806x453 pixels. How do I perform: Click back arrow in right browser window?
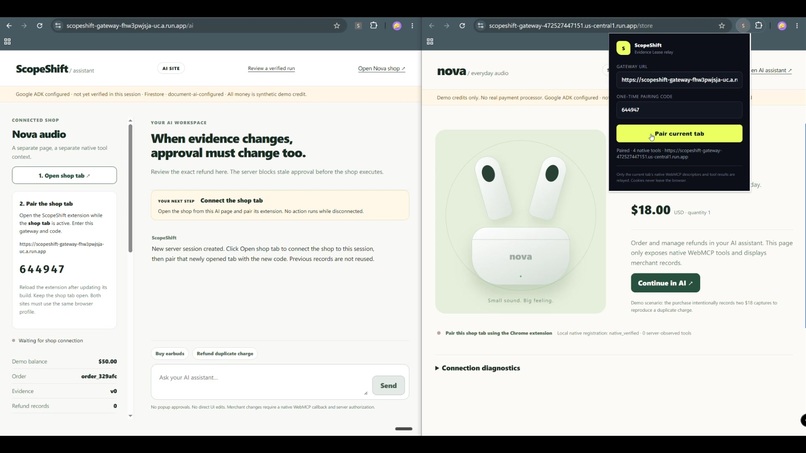pos(432,25)
